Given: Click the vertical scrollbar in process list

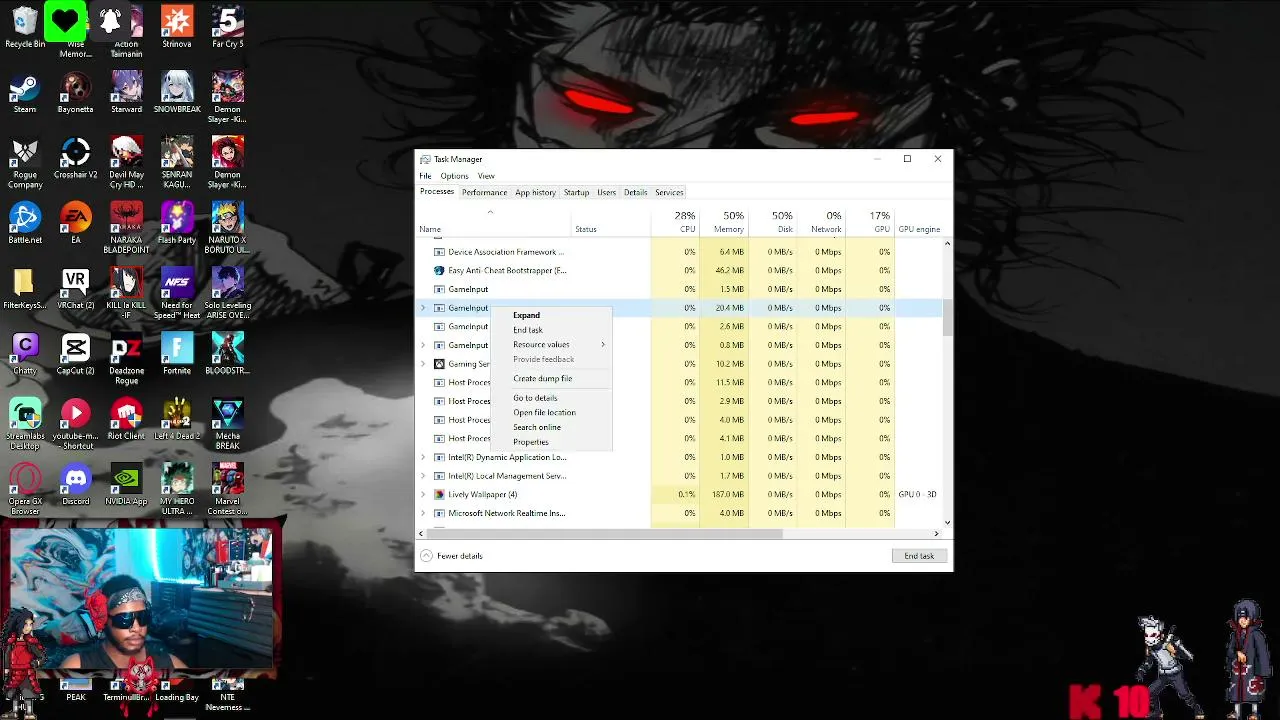Looking at the screenshot, I should 947,317.
